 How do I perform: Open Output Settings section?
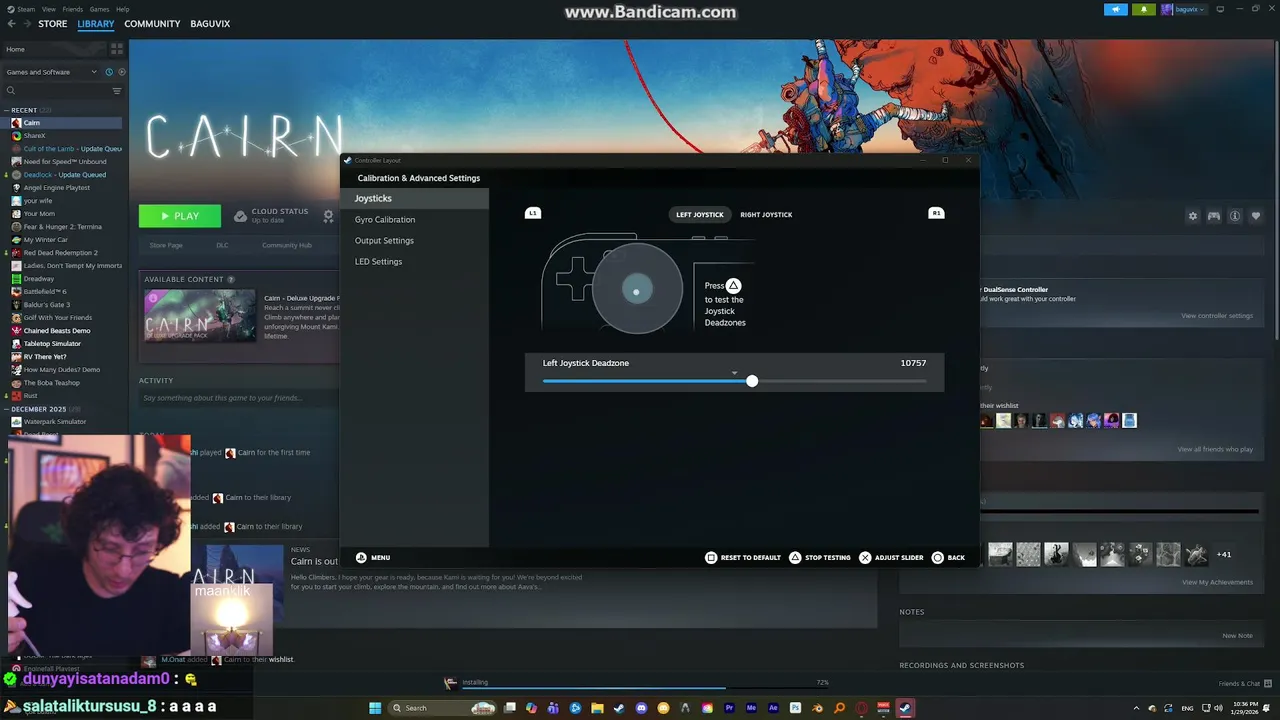pyautogui.click(x=414, y=240)
